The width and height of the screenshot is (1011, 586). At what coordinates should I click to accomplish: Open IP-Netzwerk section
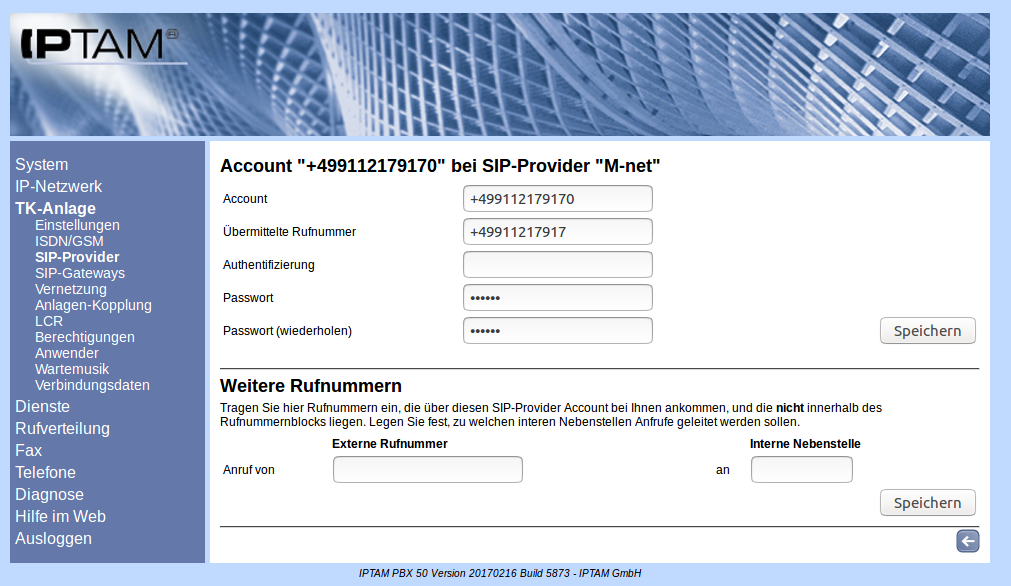point(58,186)
